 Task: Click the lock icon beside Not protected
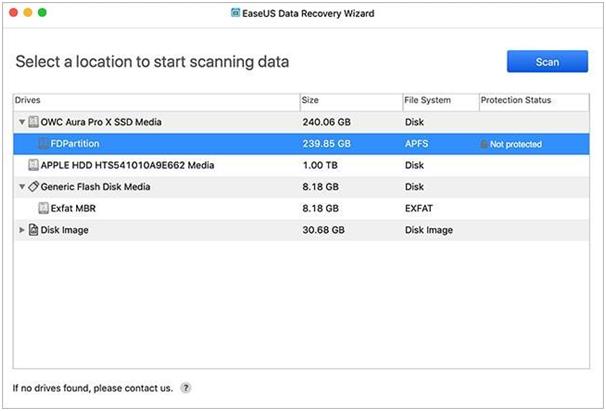pos(484,144)
